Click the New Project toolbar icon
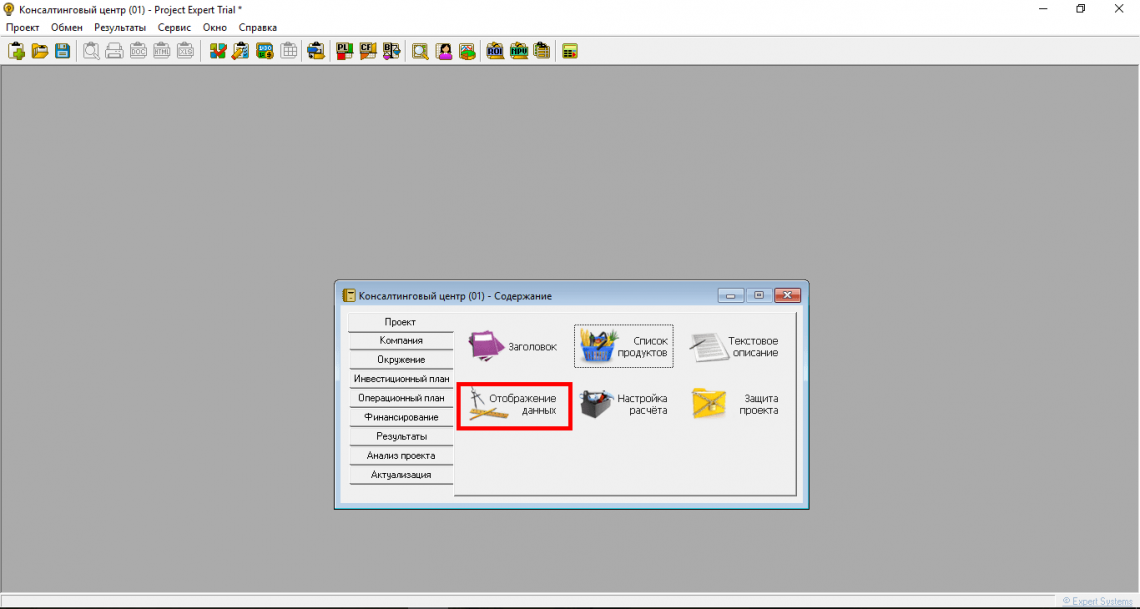This screenshot has width=1140, height=609. [16, 51]
